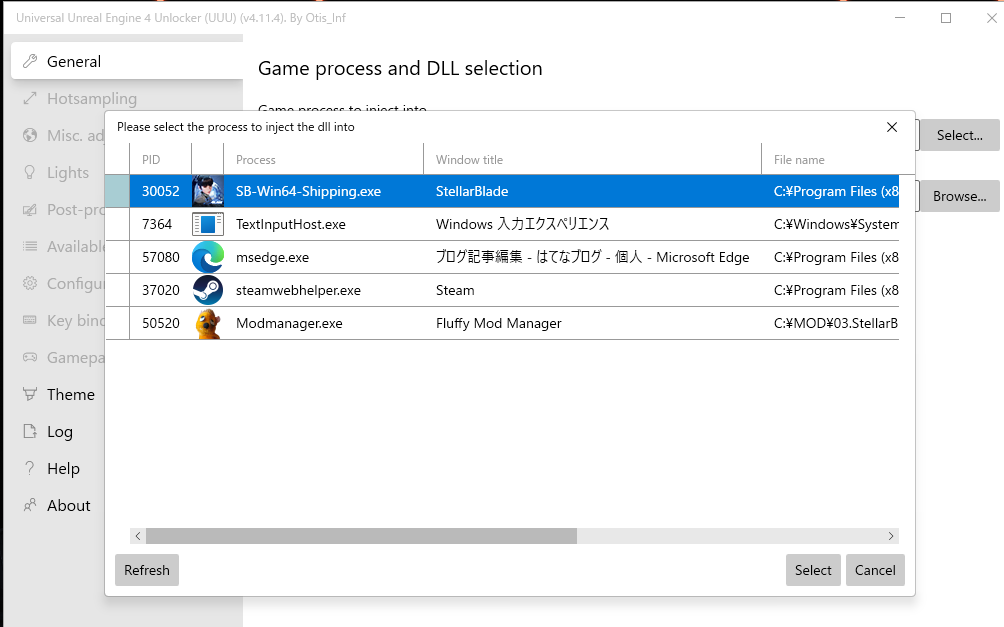1004x627 pixels.
Task: Click the Gamepad sidebar icon
Action: [x=30, y=357]
